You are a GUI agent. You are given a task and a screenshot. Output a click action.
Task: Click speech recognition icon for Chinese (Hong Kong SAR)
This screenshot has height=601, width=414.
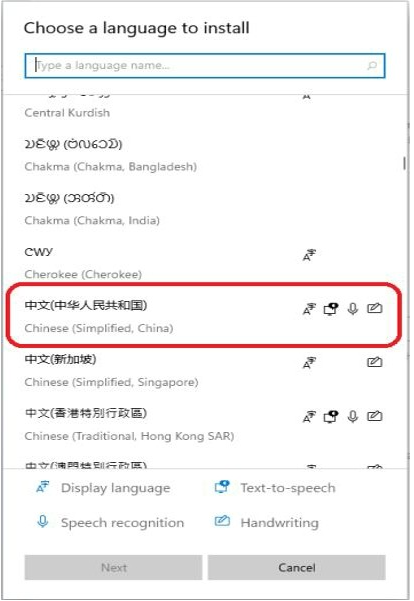point(353,416)
